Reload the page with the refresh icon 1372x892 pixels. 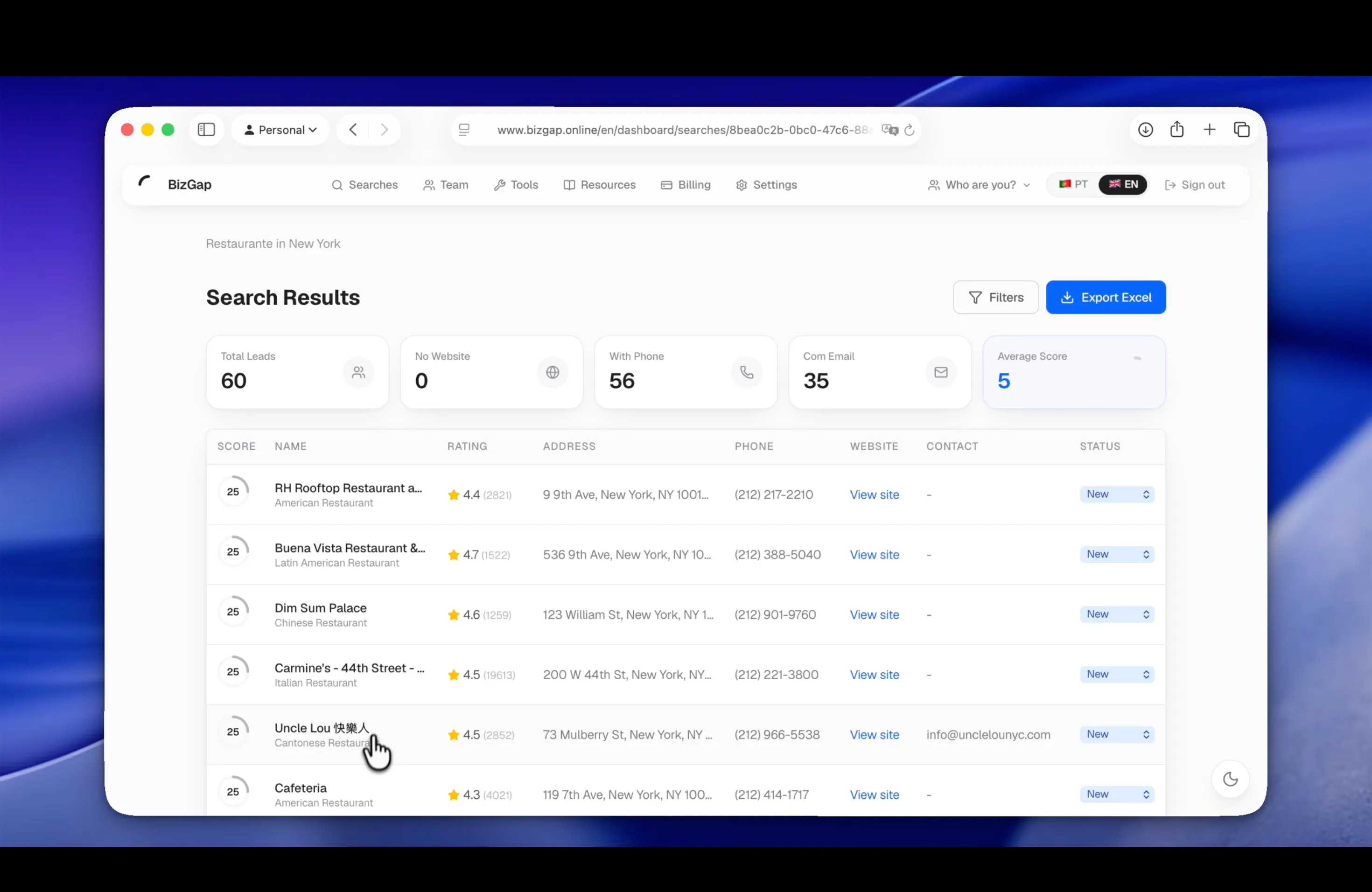[910, 130]
